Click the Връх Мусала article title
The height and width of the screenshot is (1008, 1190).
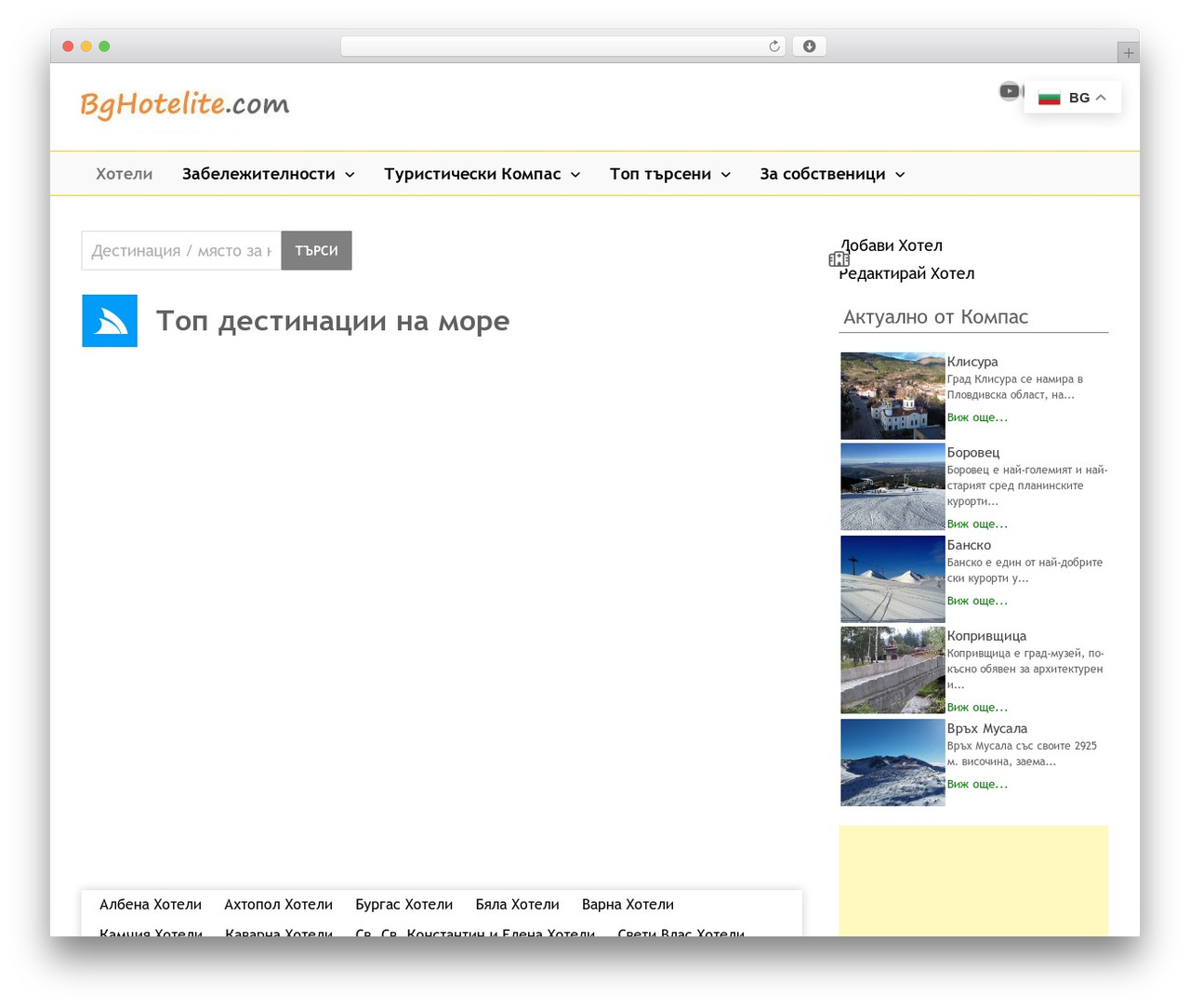tap(987, 728)
